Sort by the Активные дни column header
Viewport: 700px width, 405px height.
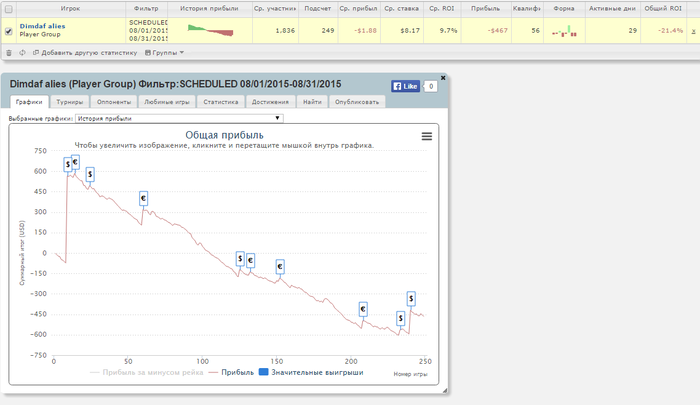point(612,8)
